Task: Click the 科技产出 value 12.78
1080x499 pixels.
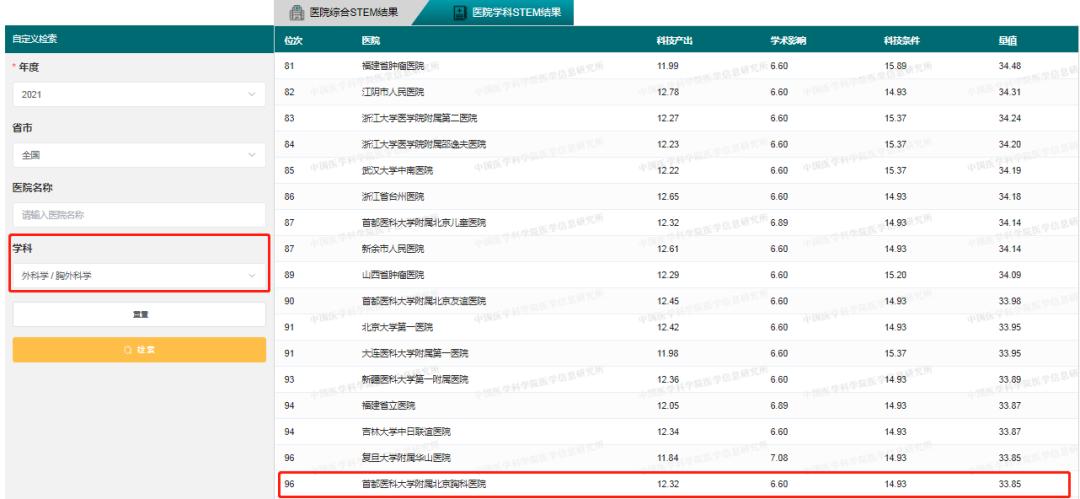Action: (x=668, y=92)
